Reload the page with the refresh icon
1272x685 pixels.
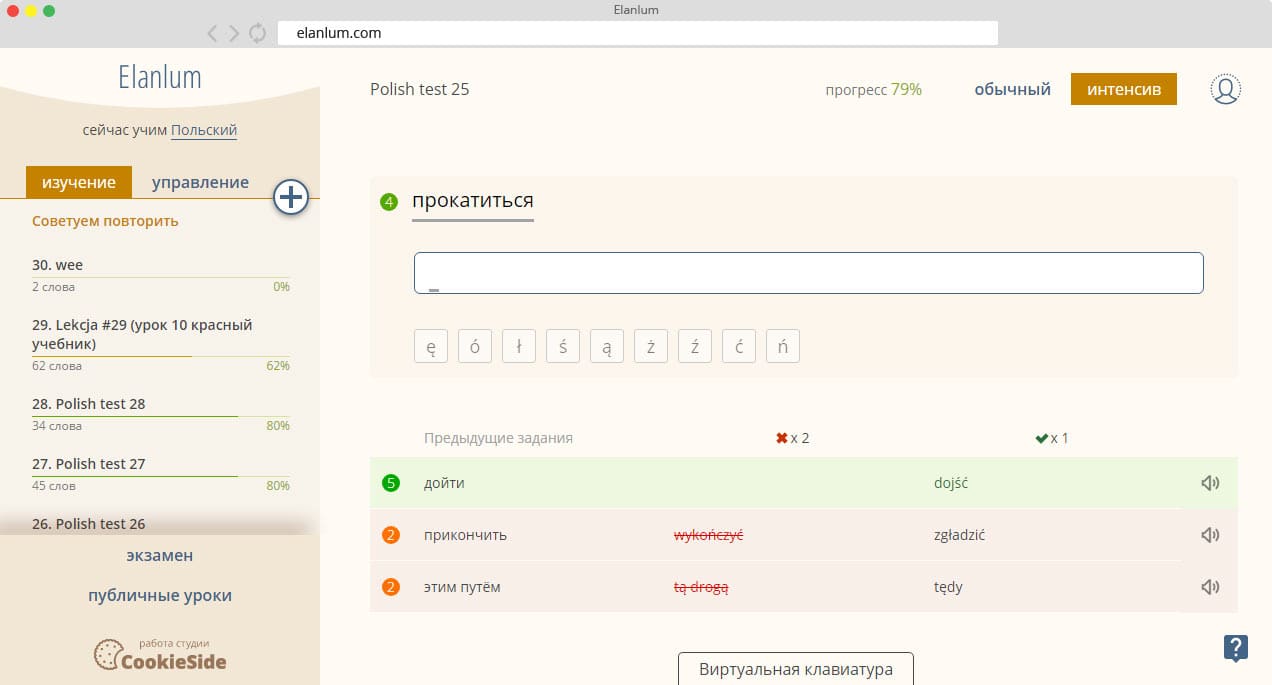[258, 33]
